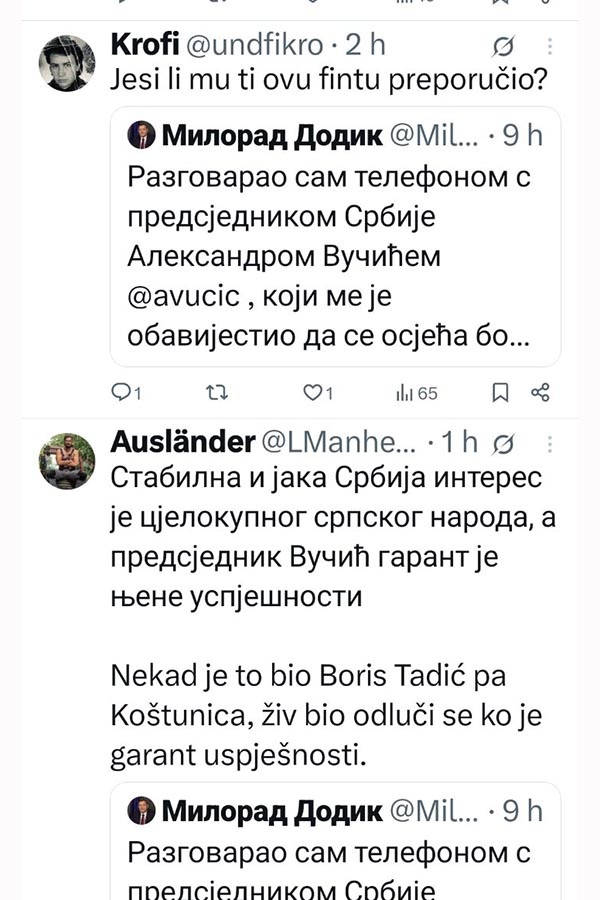The height and width of the screenshot is (900, 600).
Task: Tap Додик's avatar in first quoted tweet
Action: pyautogui.click(x=141, y=135)
